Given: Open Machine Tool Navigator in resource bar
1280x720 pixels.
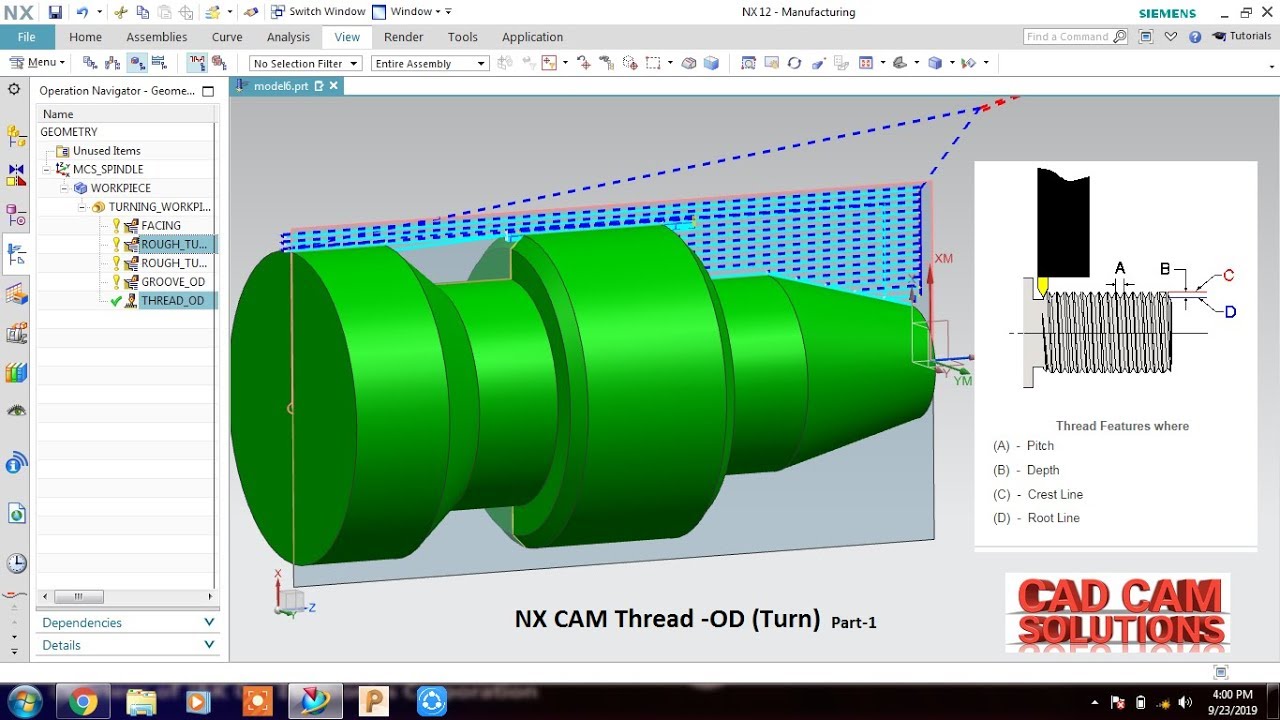Looking at the screenshot, I should click(16, 295).
